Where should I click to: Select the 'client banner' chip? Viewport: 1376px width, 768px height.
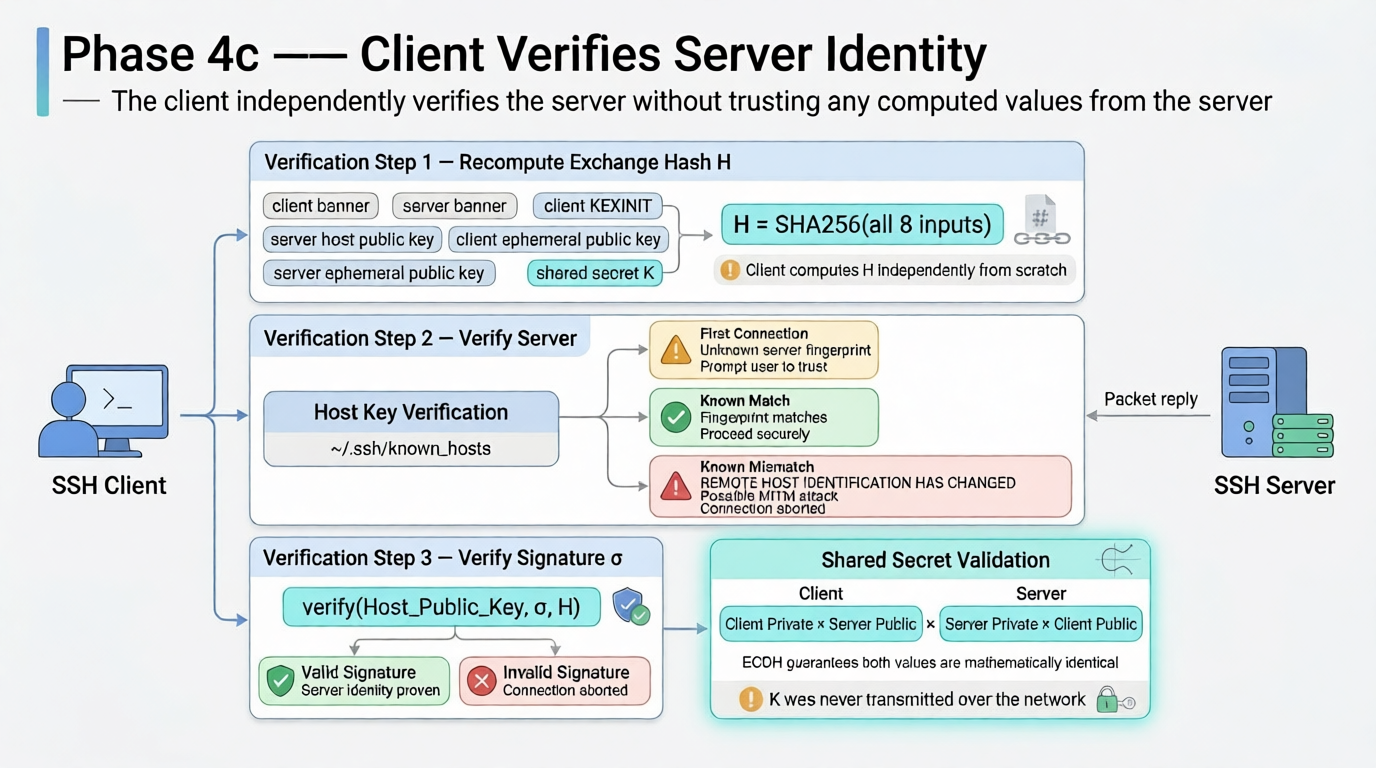click(x=321, y=206)
